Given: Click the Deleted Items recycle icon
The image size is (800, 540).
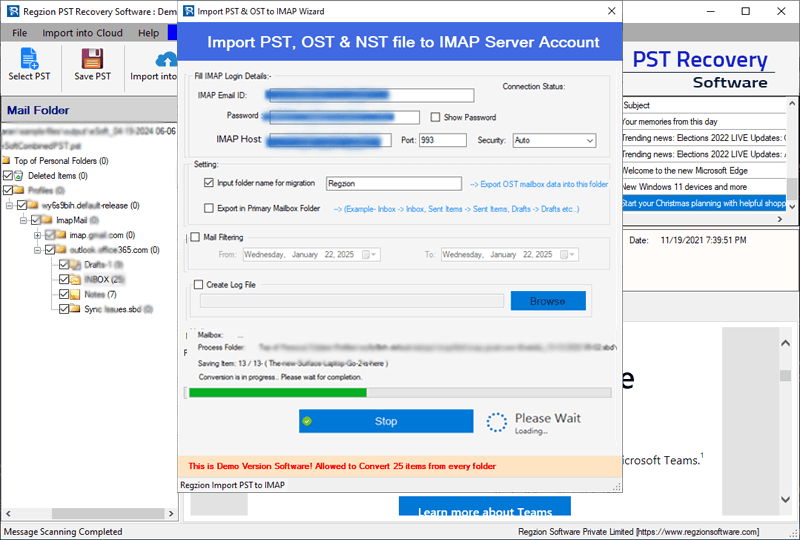Looking at the screenshot, I should 21,175.
